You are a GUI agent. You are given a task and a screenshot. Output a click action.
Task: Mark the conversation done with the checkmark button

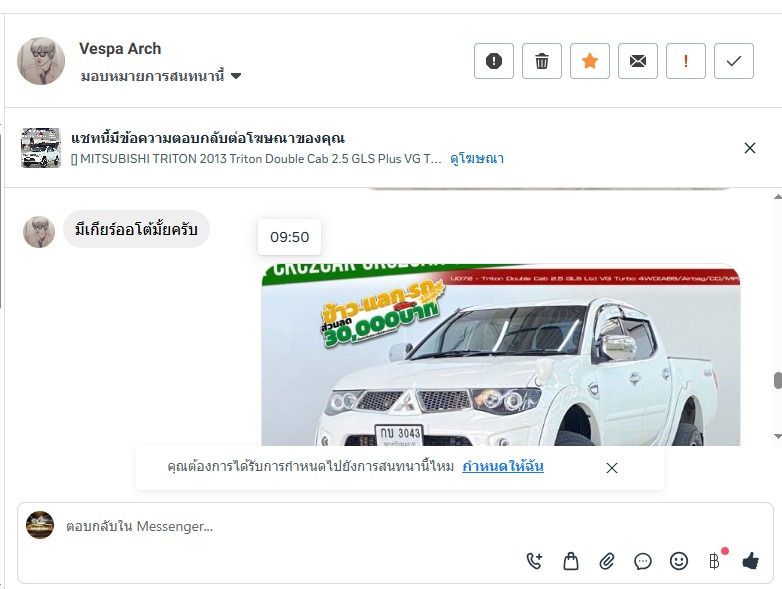pyautogui.click(x=734, y=61)
